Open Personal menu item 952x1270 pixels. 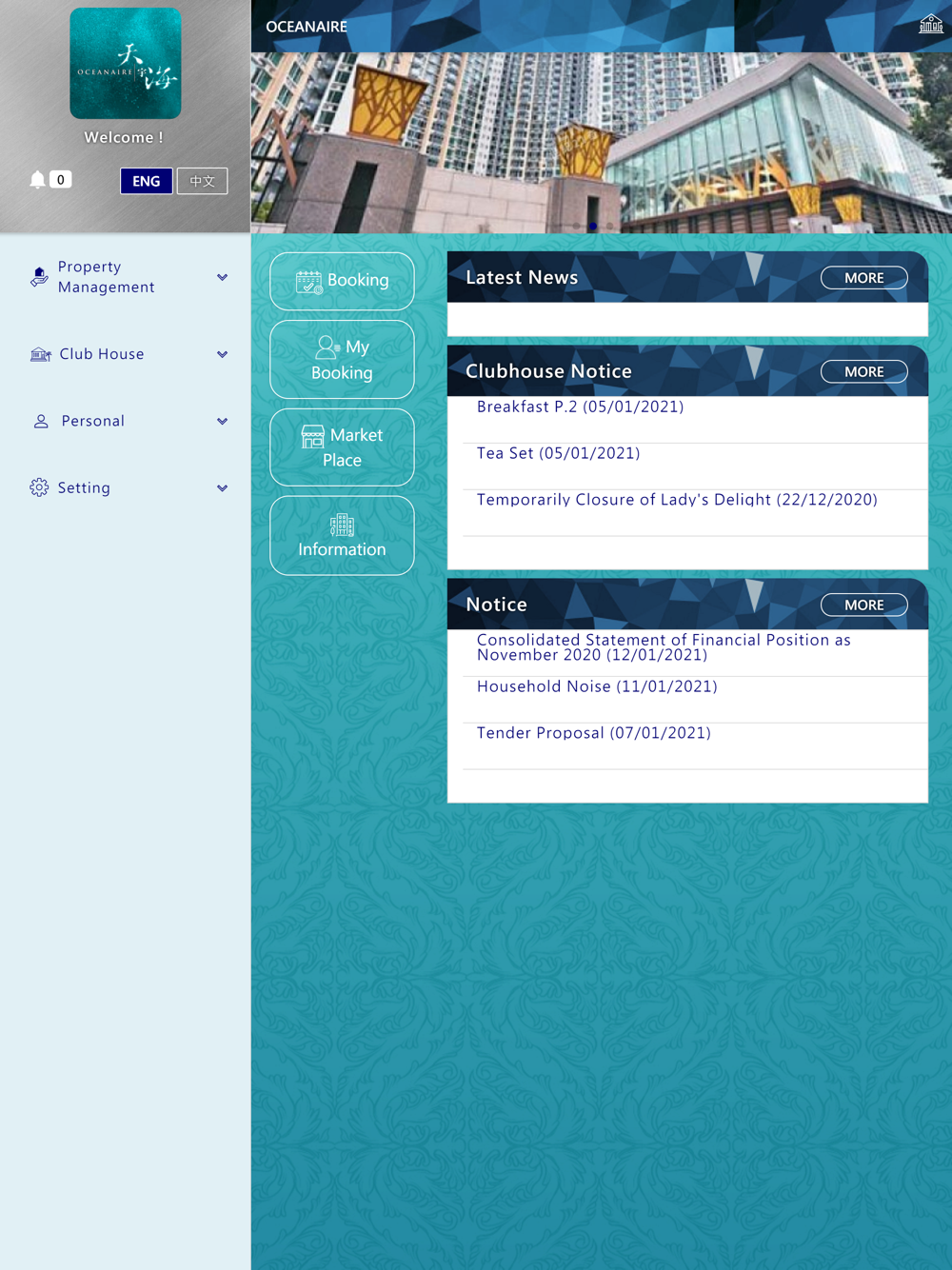tap(126, 421)
